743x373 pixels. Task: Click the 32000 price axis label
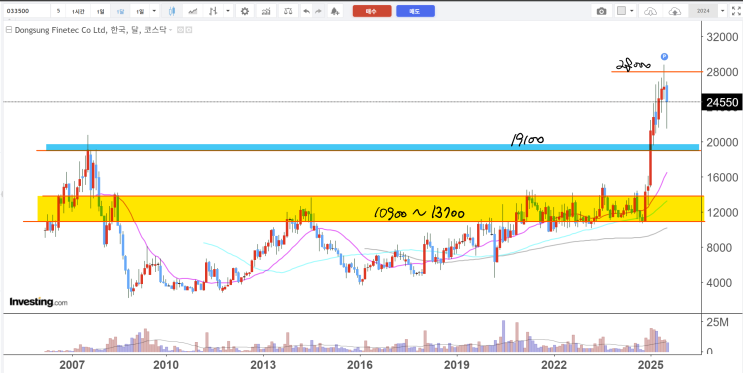722,37
